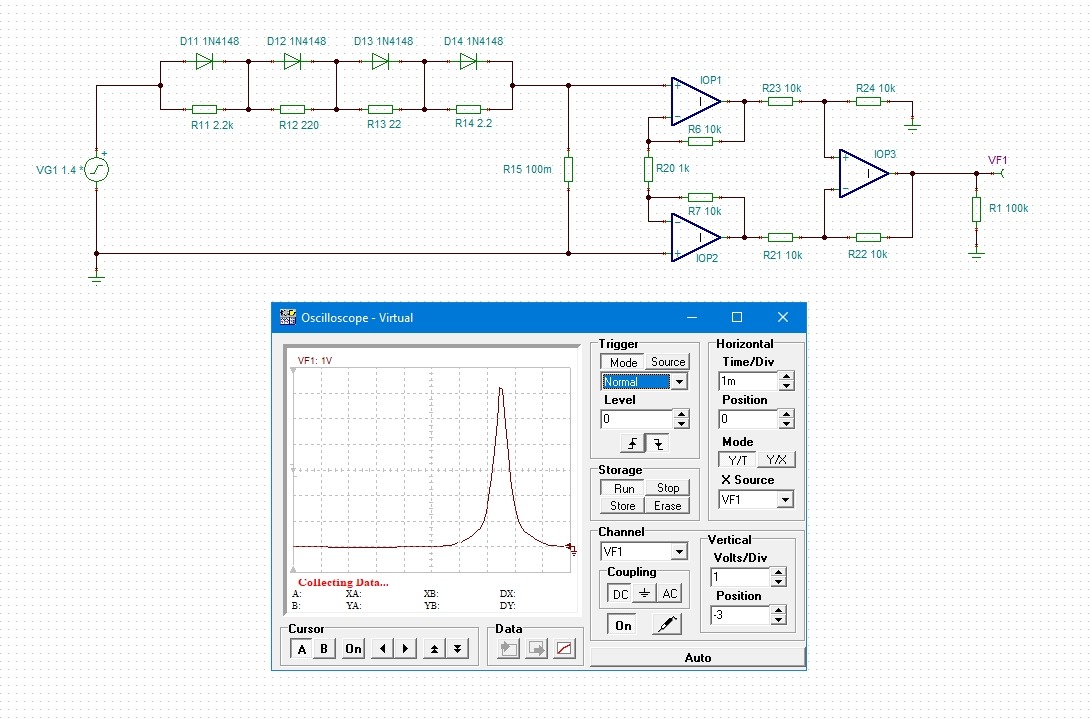1091x720 pixels.
Task: Click the 'VF1: 1V' trace label
Action: click(x=314, y=360)
